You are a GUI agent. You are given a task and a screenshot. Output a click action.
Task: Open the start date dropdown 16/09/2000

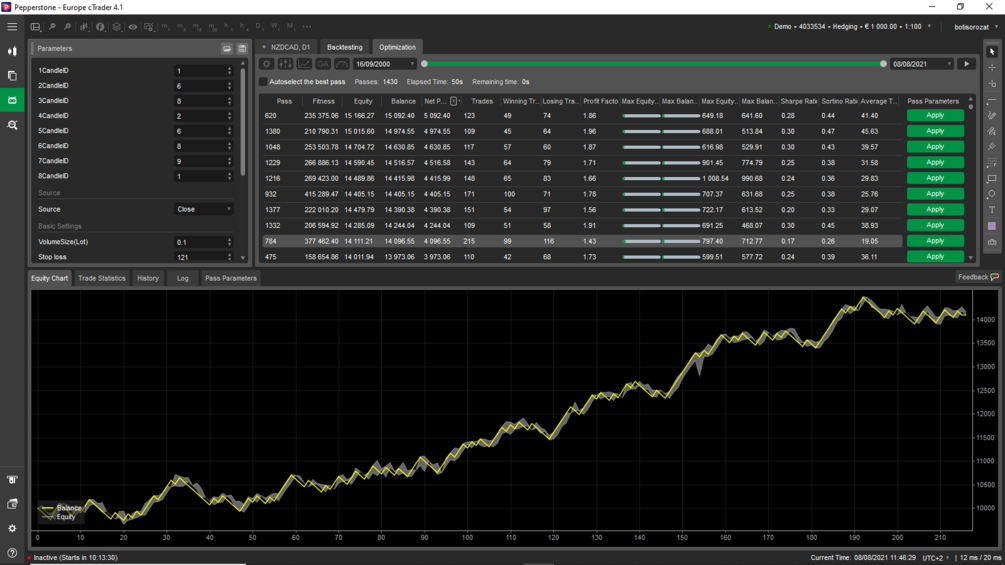point(385,64)
